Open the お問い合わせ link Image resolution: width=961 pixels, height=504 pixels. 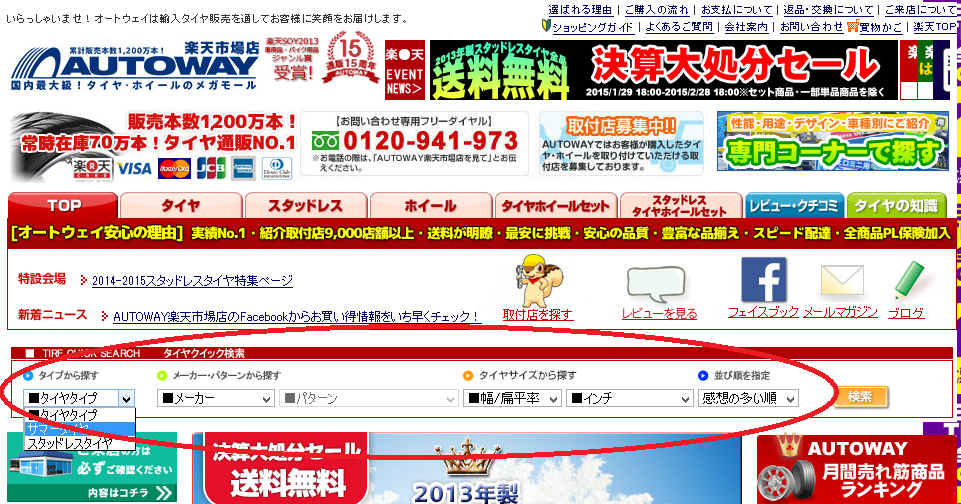point(811,27)
